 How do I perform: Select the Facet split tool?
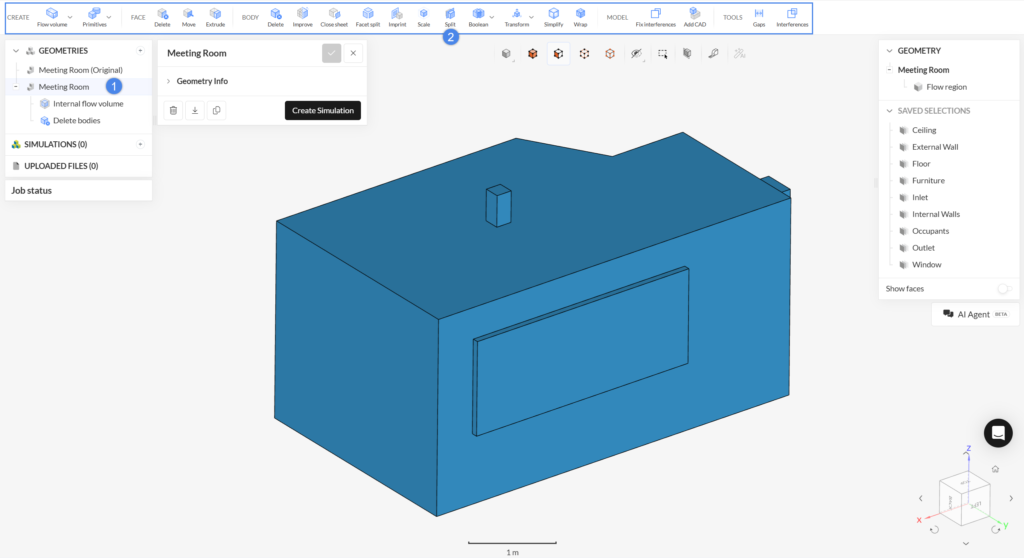click(368, 17)
